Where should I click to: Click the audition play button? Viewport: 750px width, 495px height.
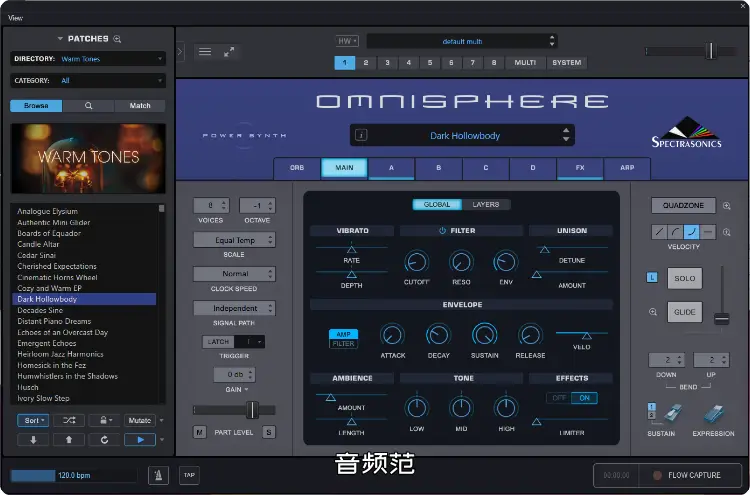pos(140,440)
